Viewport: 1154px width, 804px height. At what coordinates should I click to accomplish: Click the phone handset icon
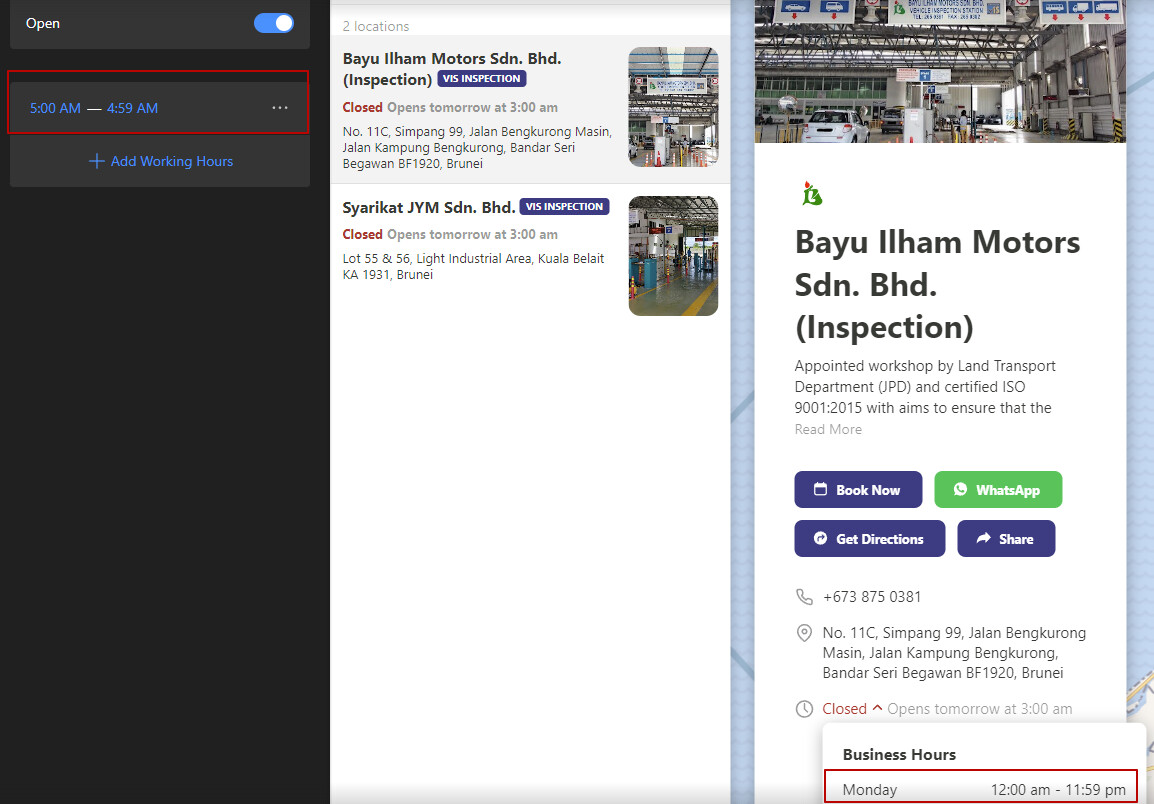(804, 597)
